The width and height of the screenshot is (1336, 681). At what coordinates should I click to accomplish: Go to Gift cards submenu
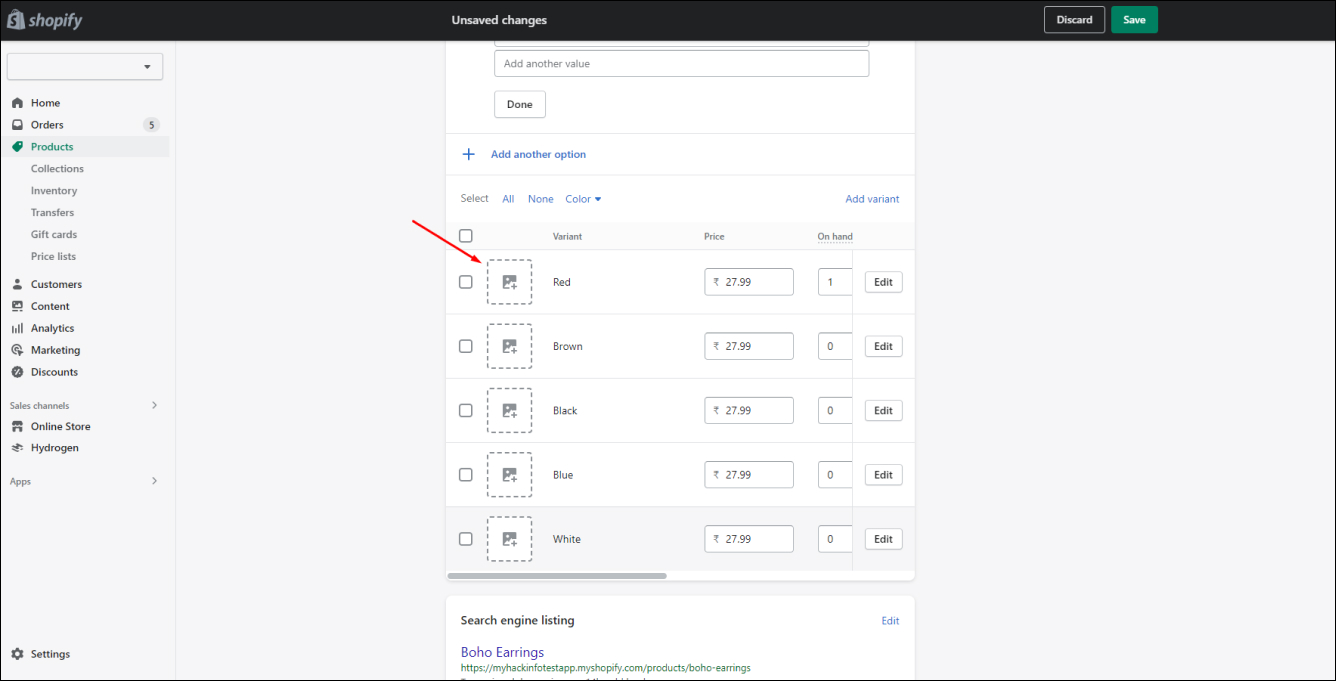coord(54,235)
